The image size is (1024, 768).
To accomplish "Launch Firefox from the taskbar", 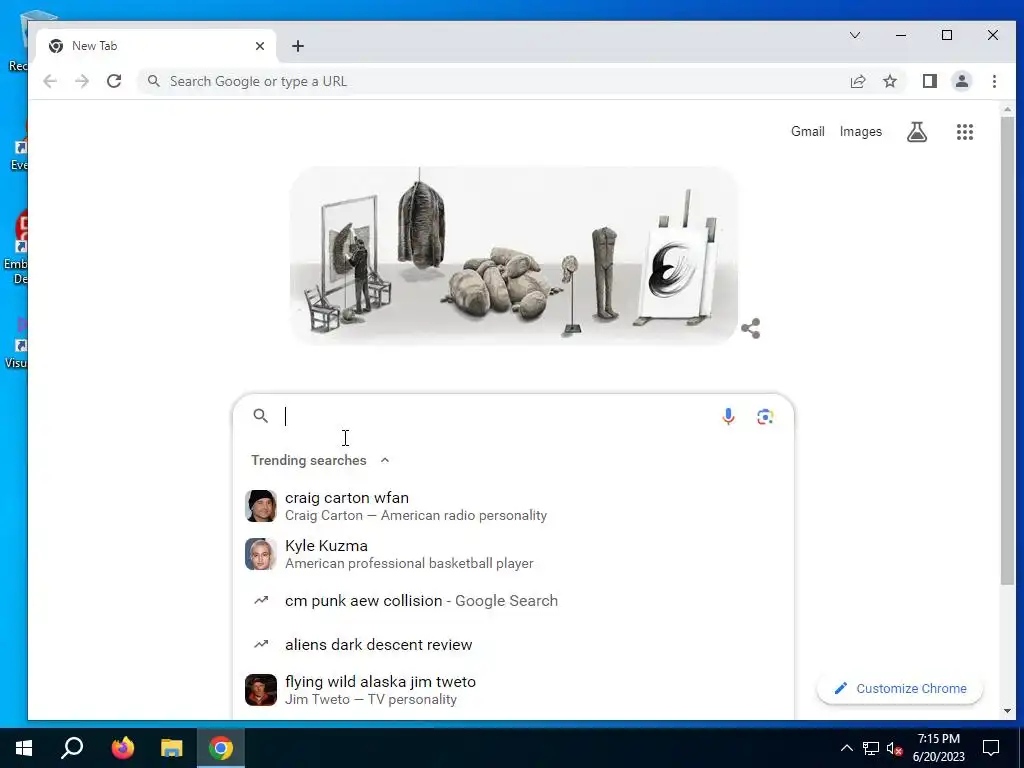I will [123, 748].
